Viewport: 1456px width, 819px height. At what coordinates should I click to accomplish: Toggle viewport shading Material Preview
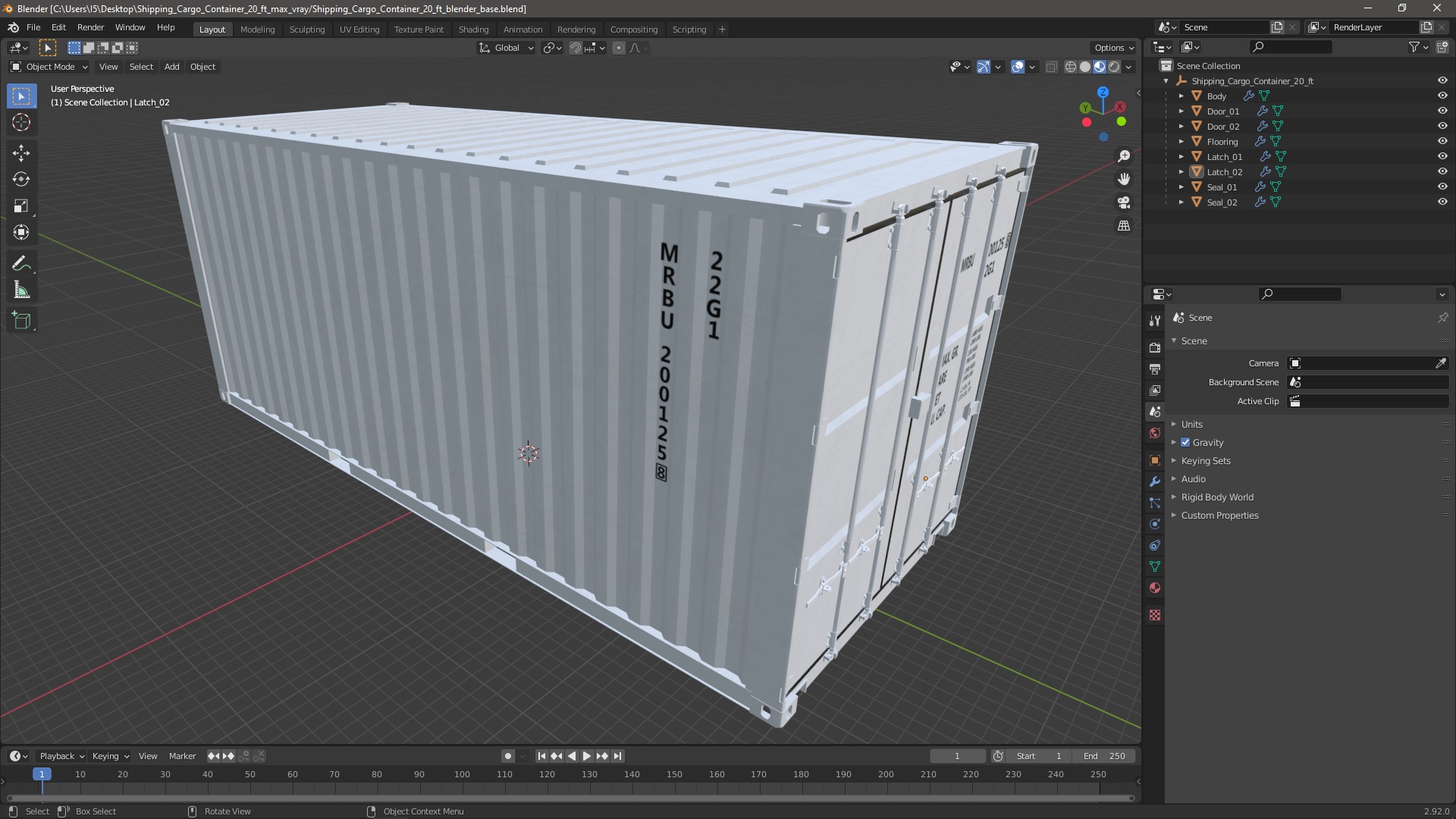pyautogui.click(x=1098, y=66)
